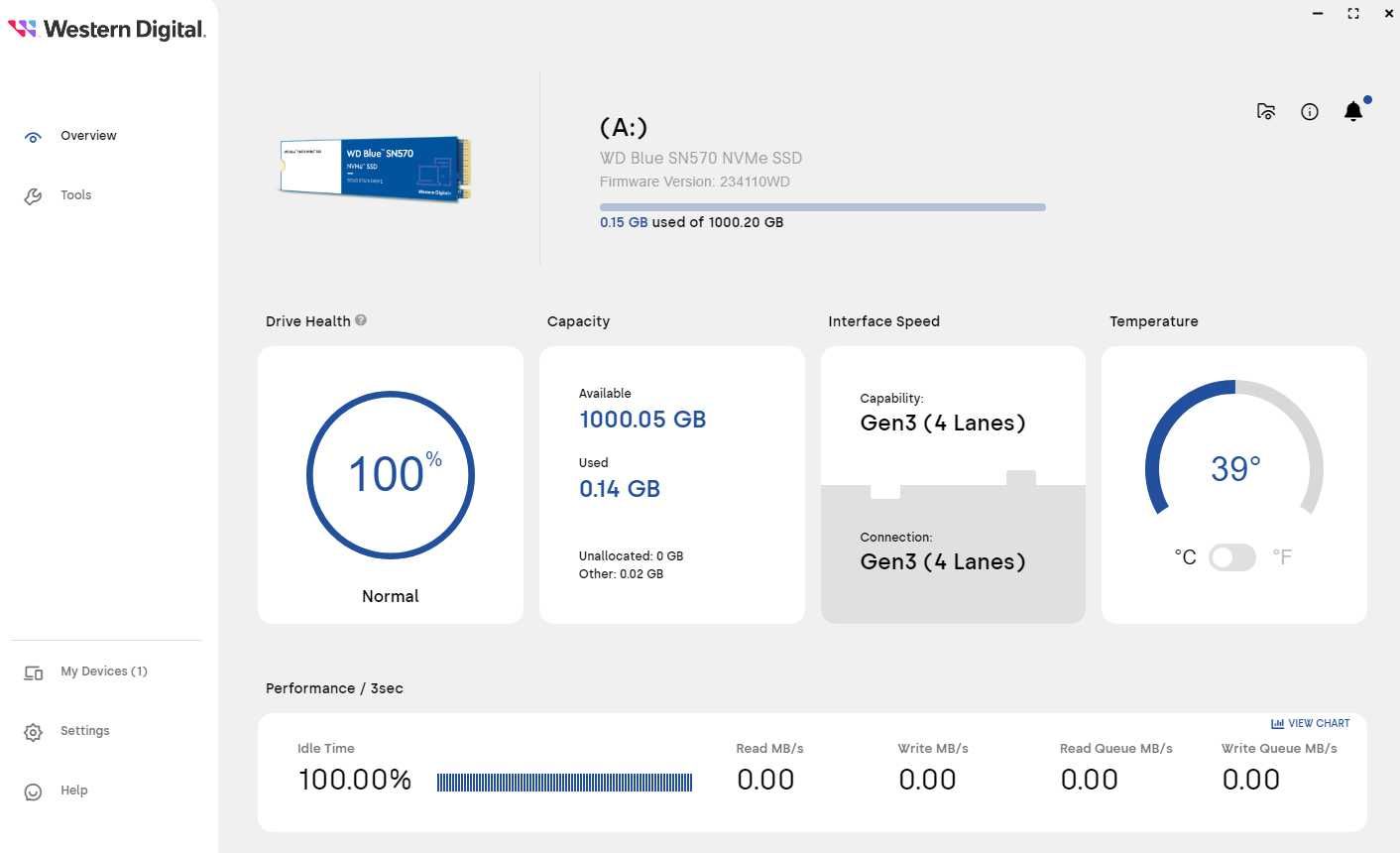Click the Performance / 3sec heading
Viewport: 1400px width, 853px height.
coord(334,688)
